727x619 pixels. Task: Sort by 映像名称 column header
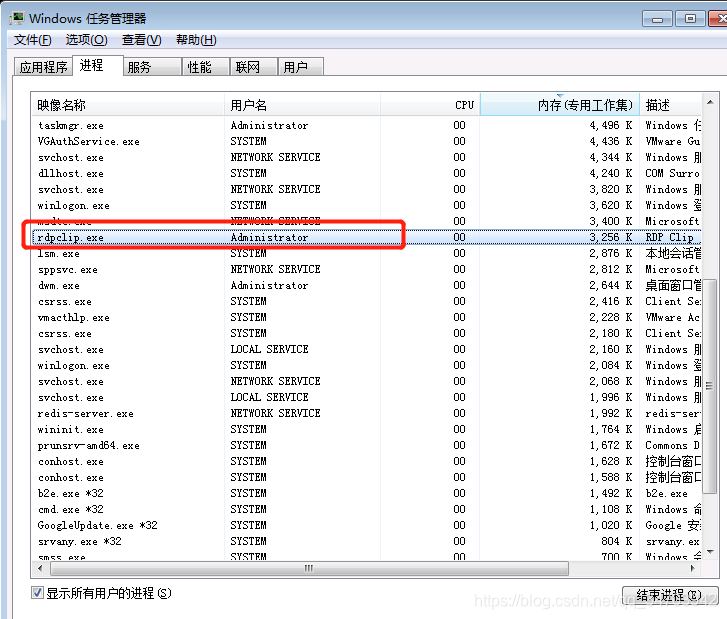click(x=128, y=105)
